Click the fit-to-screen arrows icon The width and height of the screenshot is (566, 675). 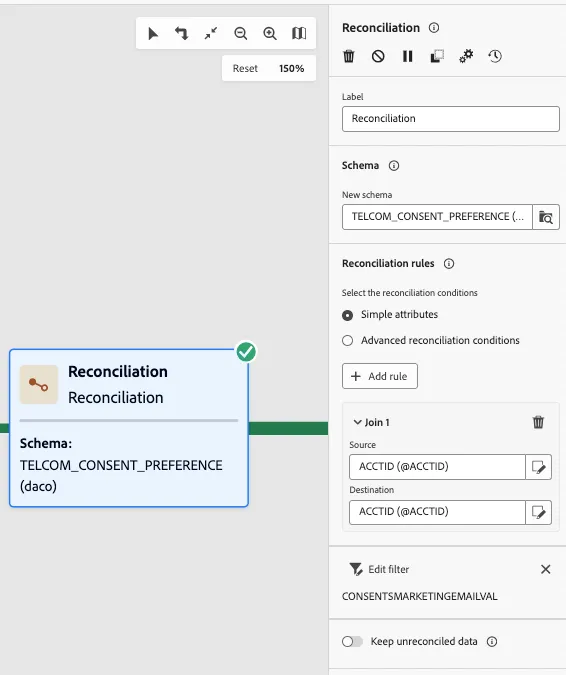click(211, 34)
